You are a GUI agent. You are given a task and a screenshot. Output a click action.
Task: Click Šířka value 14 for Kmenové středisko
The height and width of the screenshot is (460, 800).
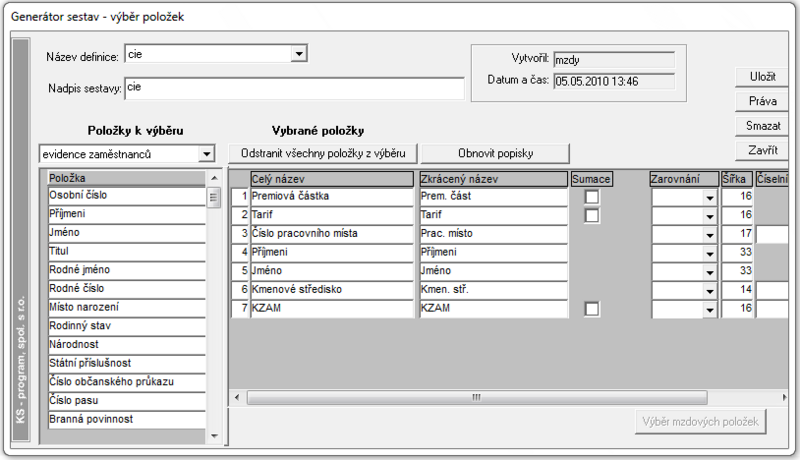(737, 290)
